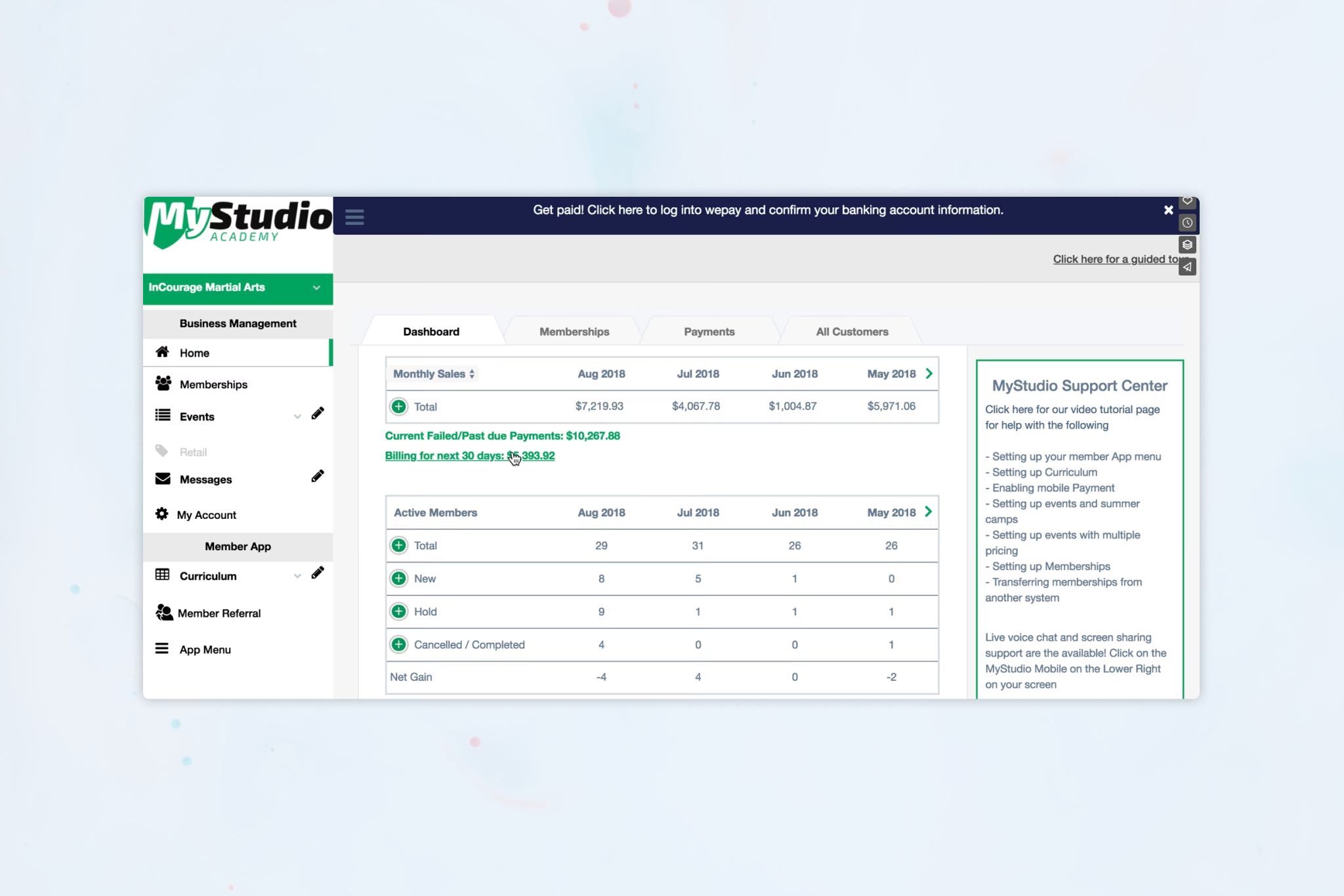The width and height of the screenshot is (1344, 896).
Task: Click the clock icon on right edge
Action: tap(1187, 223)
